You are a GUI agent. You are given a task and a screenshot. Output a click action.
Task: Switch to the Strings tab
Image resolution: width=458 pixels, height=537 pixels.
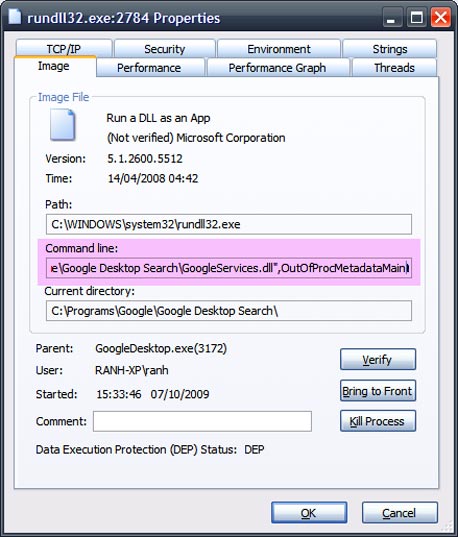(390, 49)
